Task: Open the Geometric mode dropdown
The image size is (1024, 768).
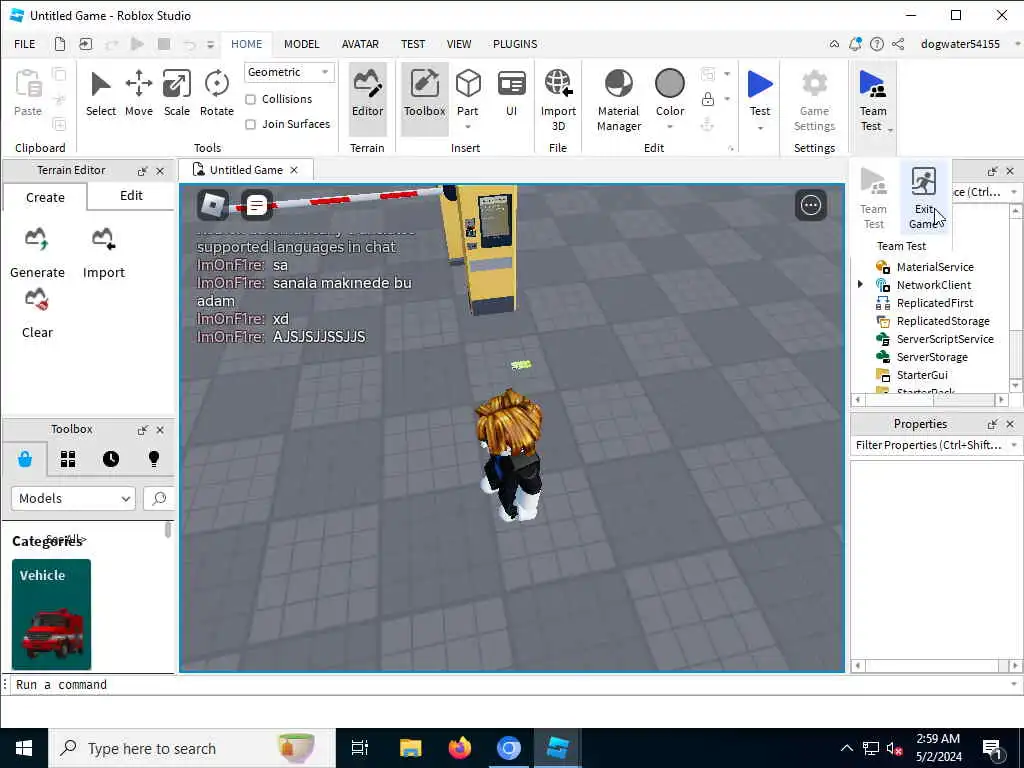Action: click(289, 72)
